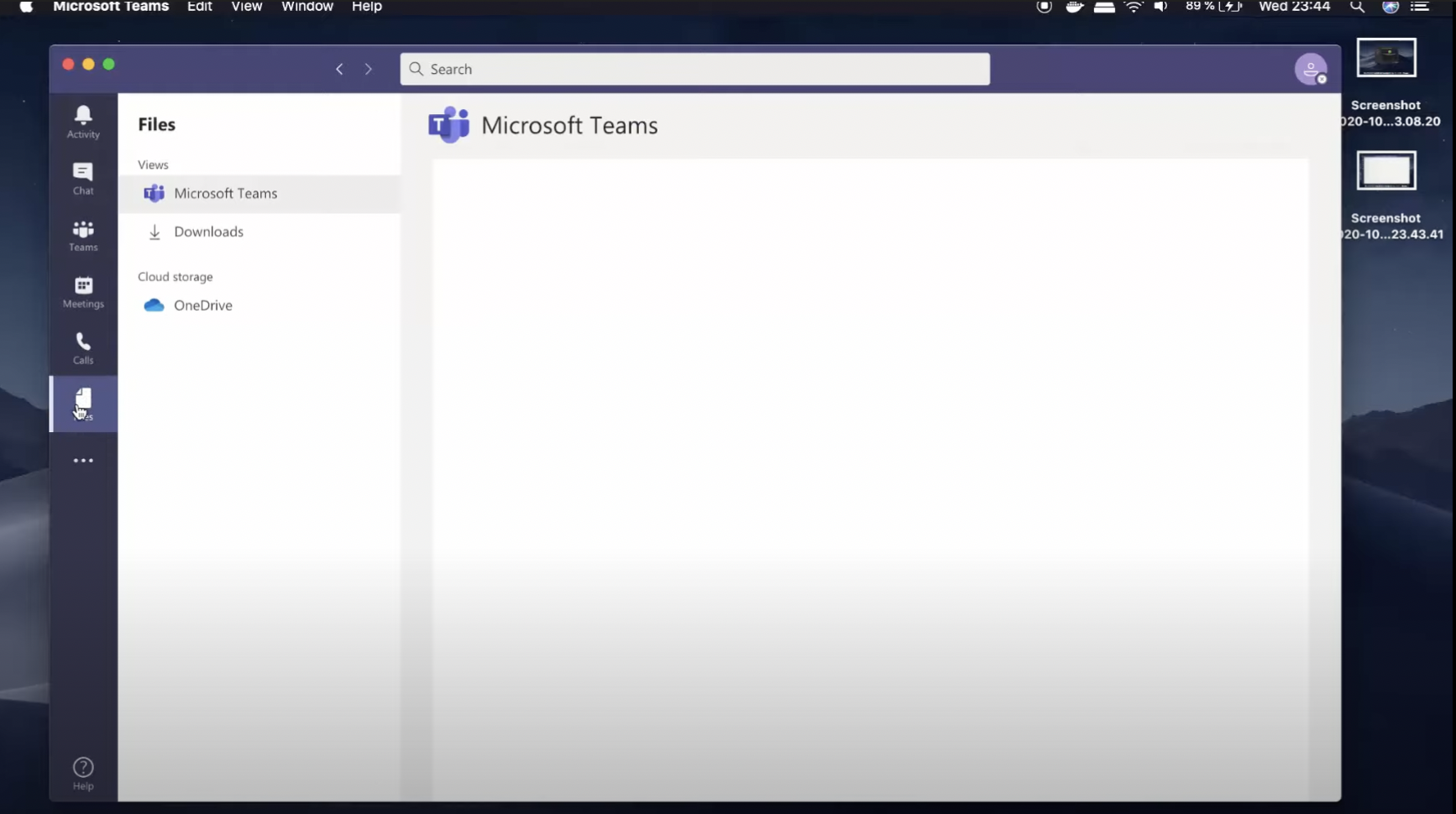Select the top Screenshot desktop thumbnail
Image resolution: width=1456 pixels, height=814 pixels.
tap(1386, 58)
